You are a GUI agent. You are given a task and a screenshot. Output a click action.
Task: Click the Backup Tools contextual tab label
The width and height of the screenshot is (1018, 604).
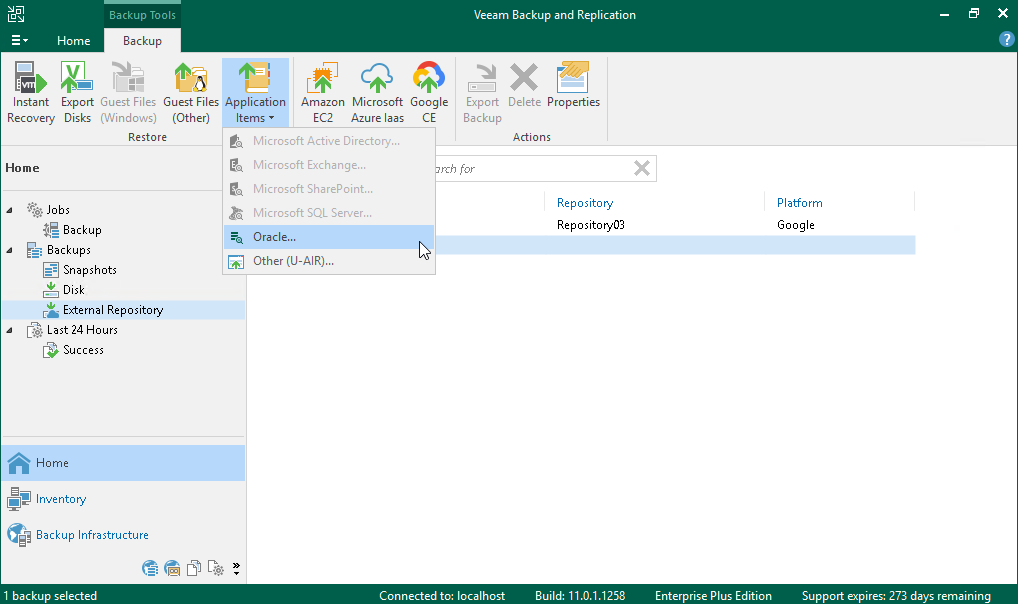point(142,15)
